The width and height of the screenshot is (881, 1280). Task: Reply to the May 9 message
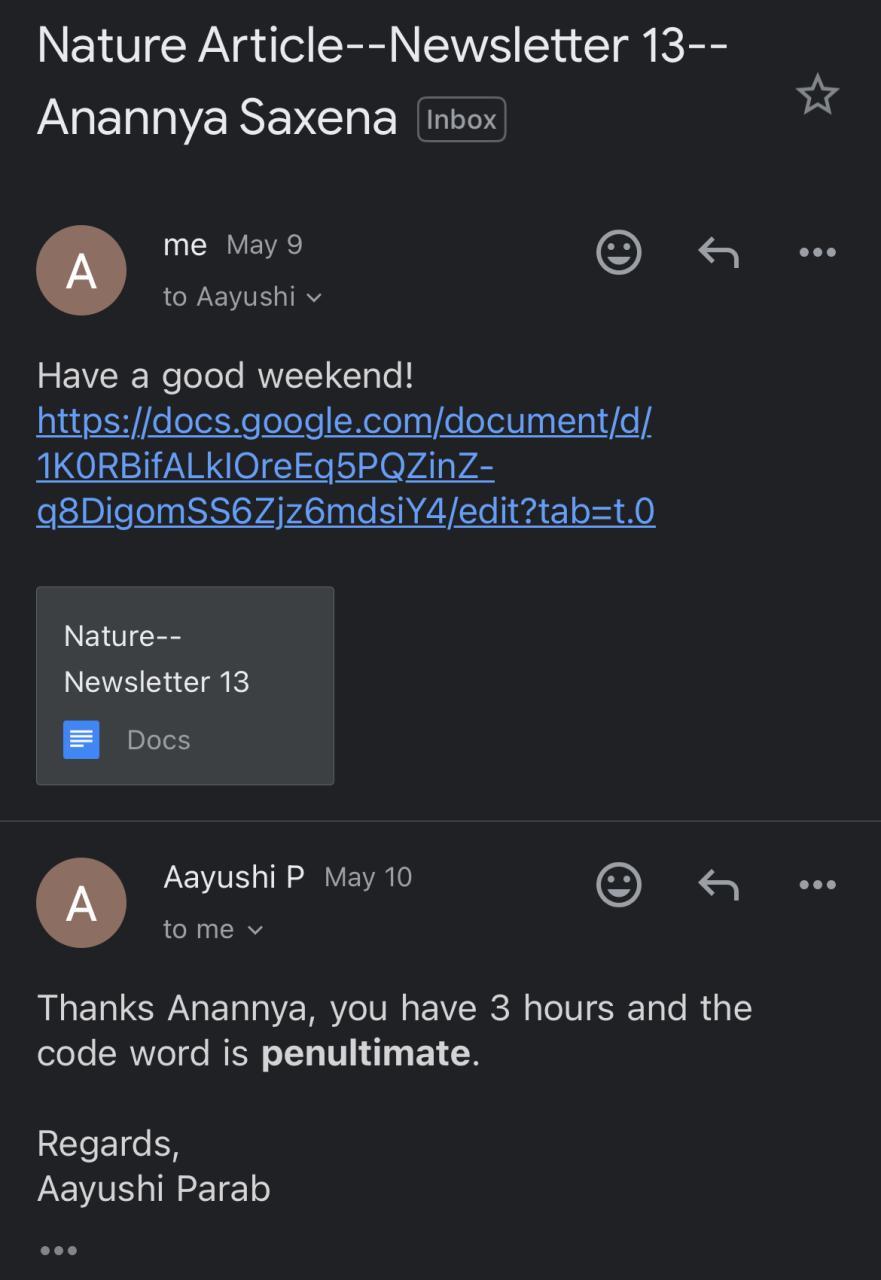tap(718, 253)
